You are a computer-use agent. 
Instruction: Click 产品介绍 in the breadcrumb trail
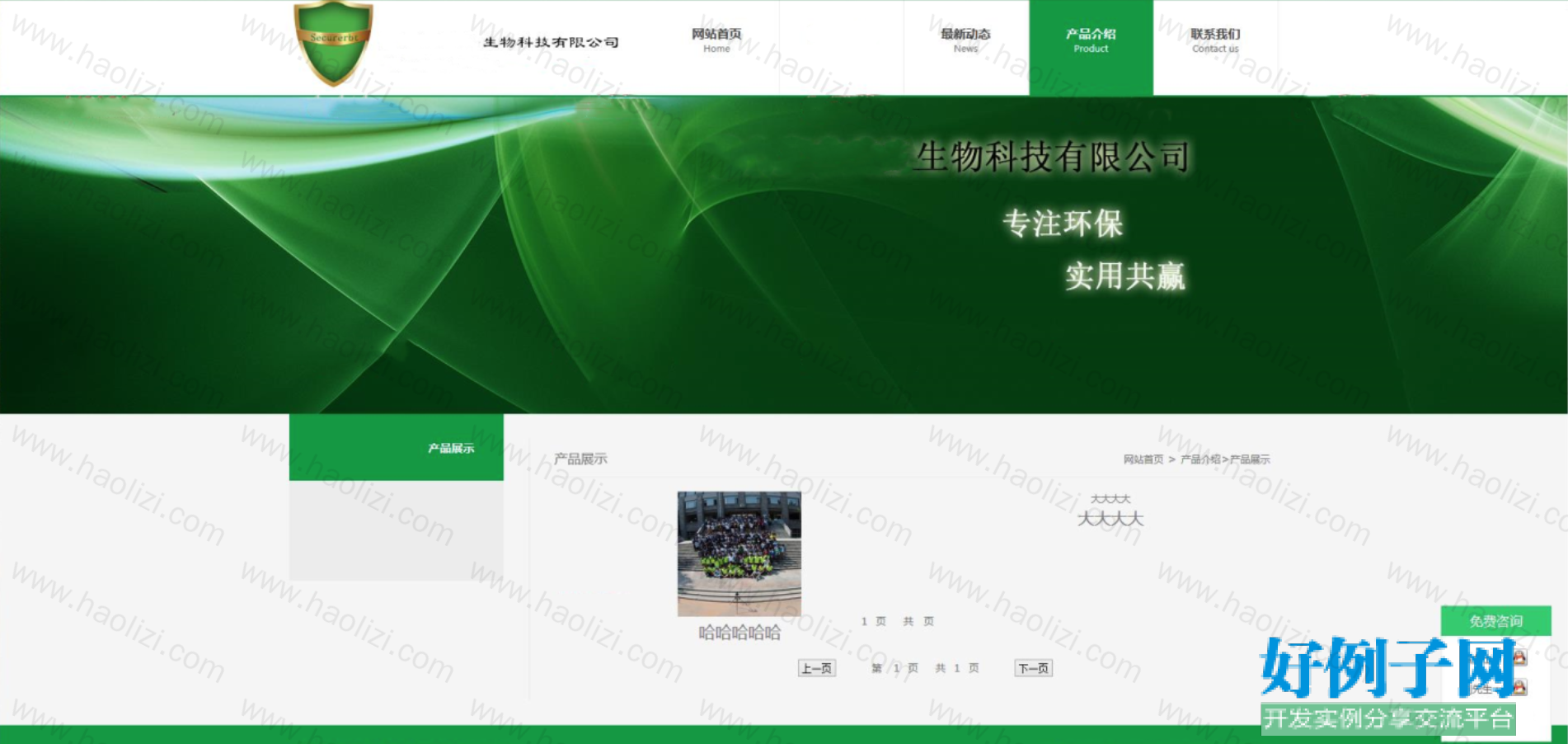[1200, 459]
